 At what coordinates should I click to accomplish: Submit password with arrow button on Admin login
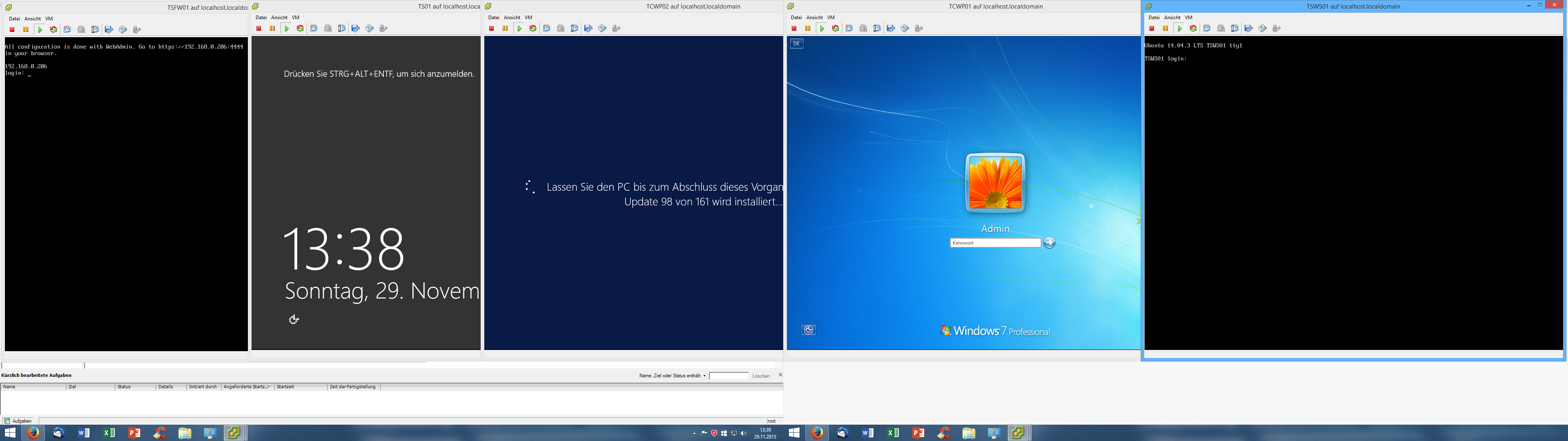click(x=1049, y=243)
